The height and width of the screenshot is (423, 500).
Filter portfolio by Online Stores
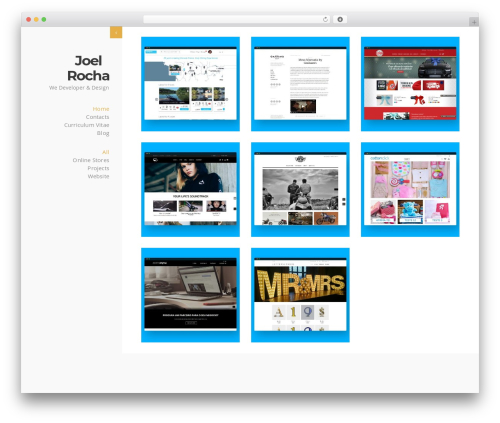pyautogui.click(x=91, y=160)
